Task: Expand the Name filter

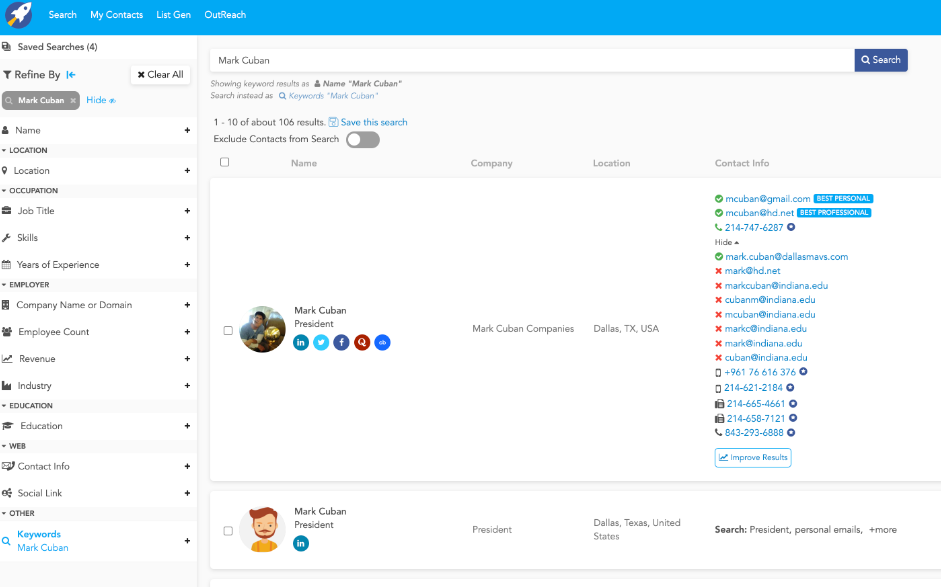Action: tap(187, 130)
